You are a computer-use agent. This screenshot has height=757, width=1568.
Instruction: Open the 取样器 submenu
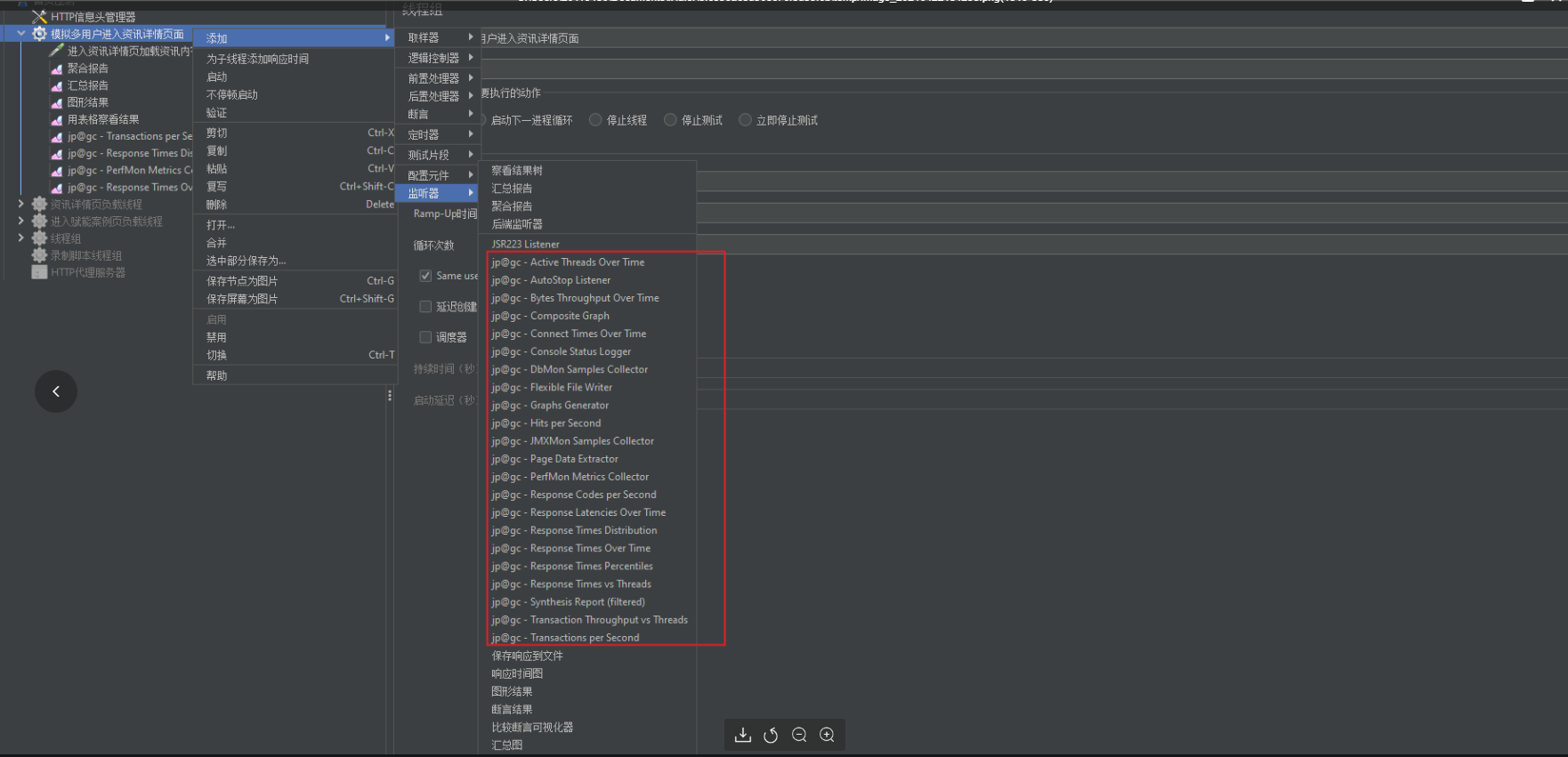coord(440,37)
